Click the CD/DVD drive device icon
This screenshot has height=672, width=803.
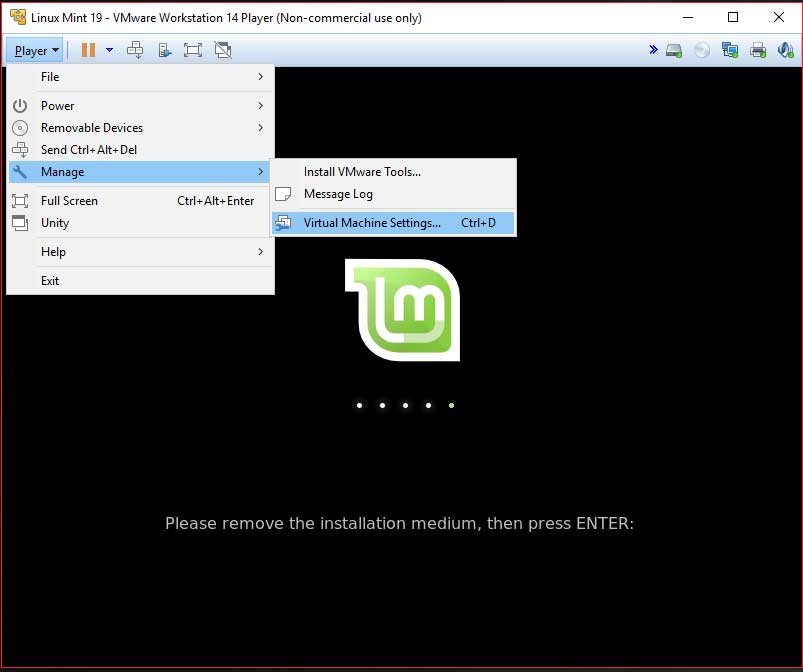702,50
